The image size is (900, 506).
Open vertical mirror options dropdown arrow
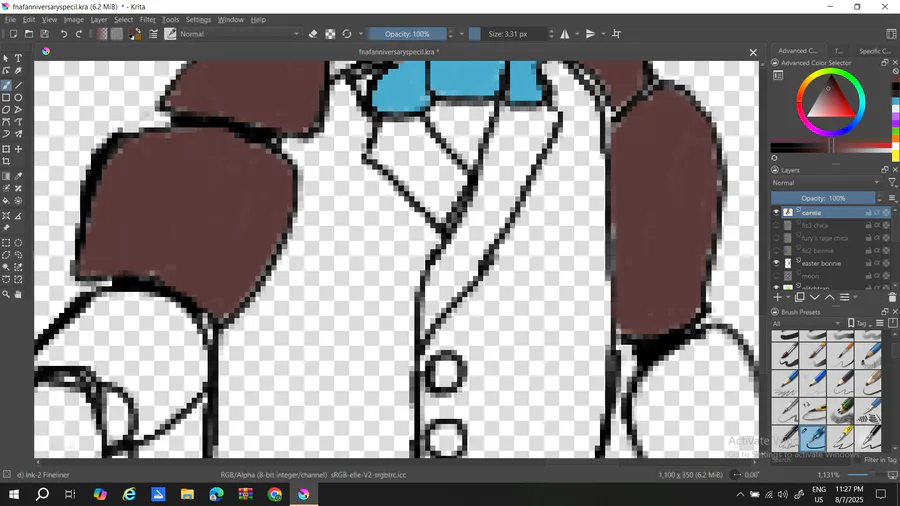603,34
